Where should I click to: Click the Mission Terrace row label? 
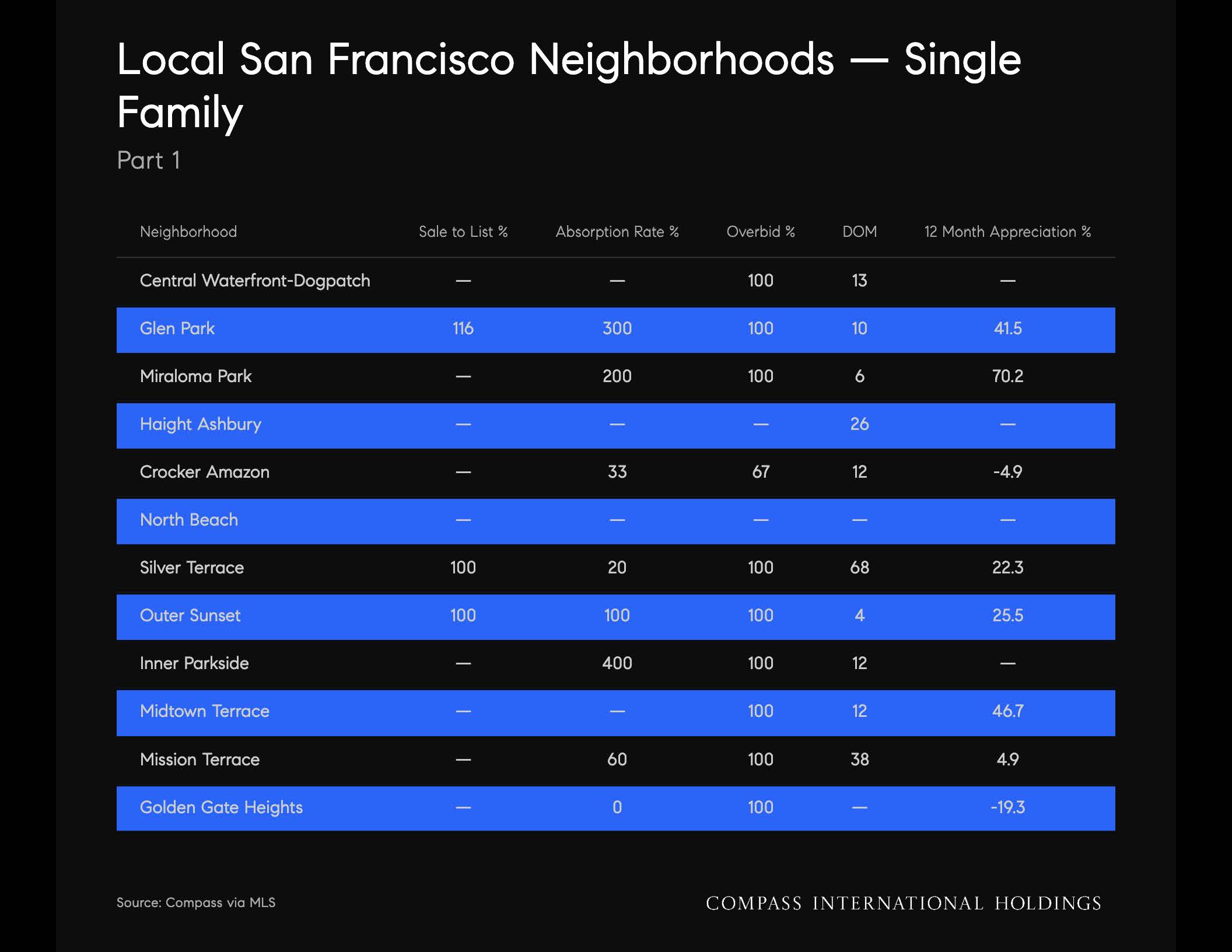pos(199,759)
